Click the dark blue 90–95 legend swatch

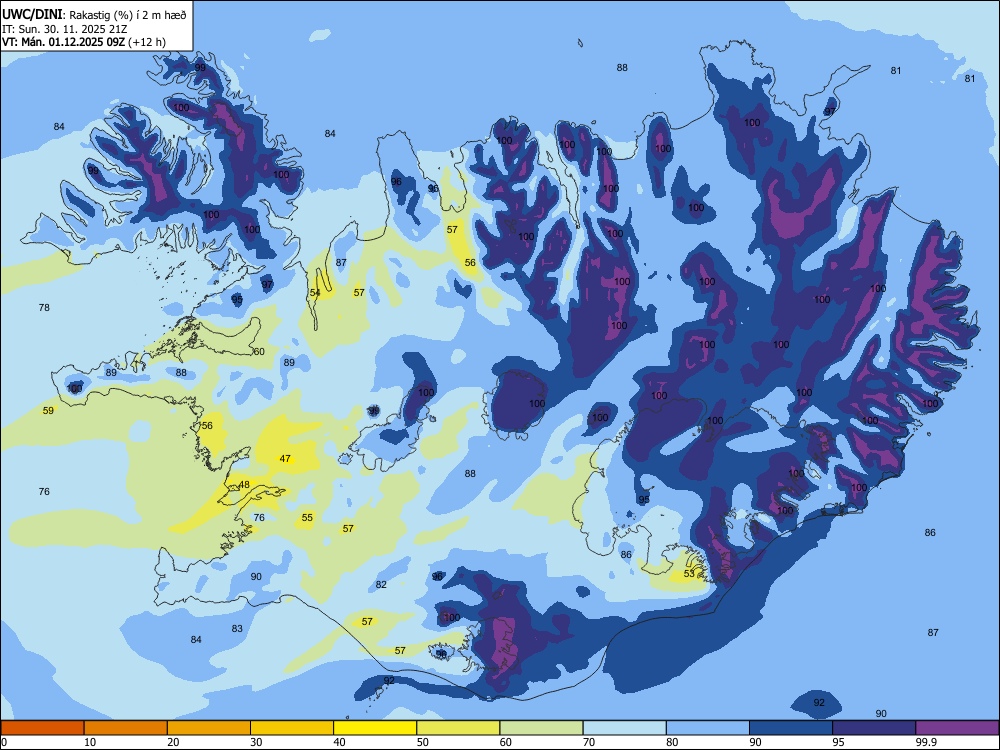(791, 728)
